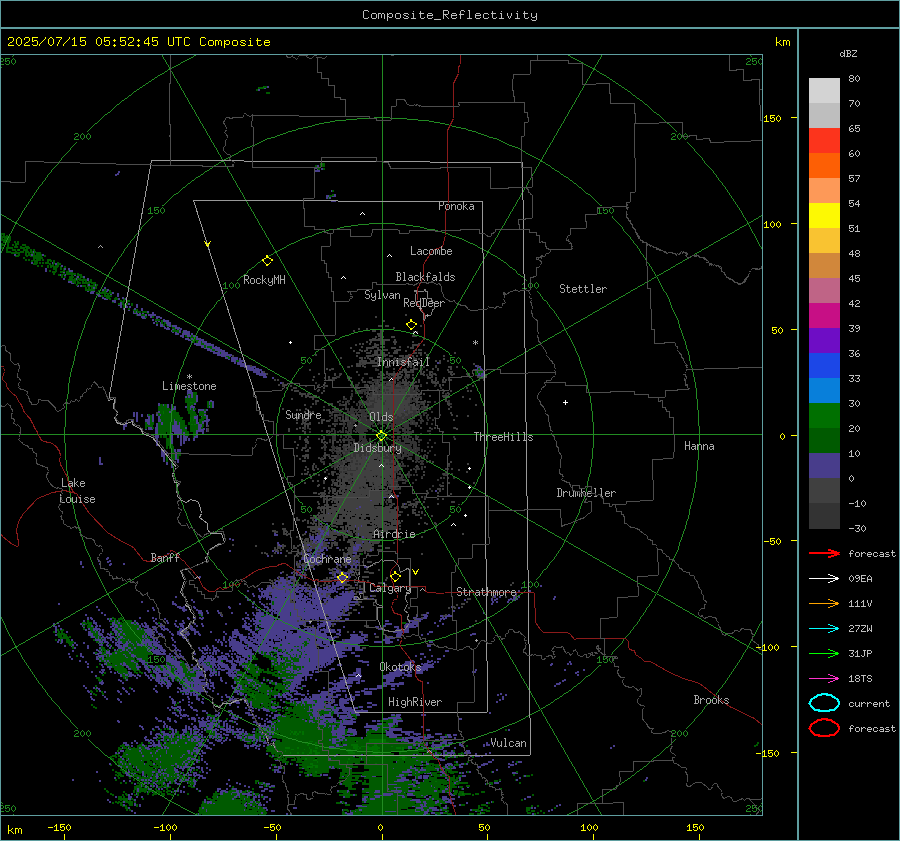Image resolution: width=900 pixels, height=841 pixels.
Task: Click the asterisk marker above Limestone label
Action: click(x=189, y=377)
